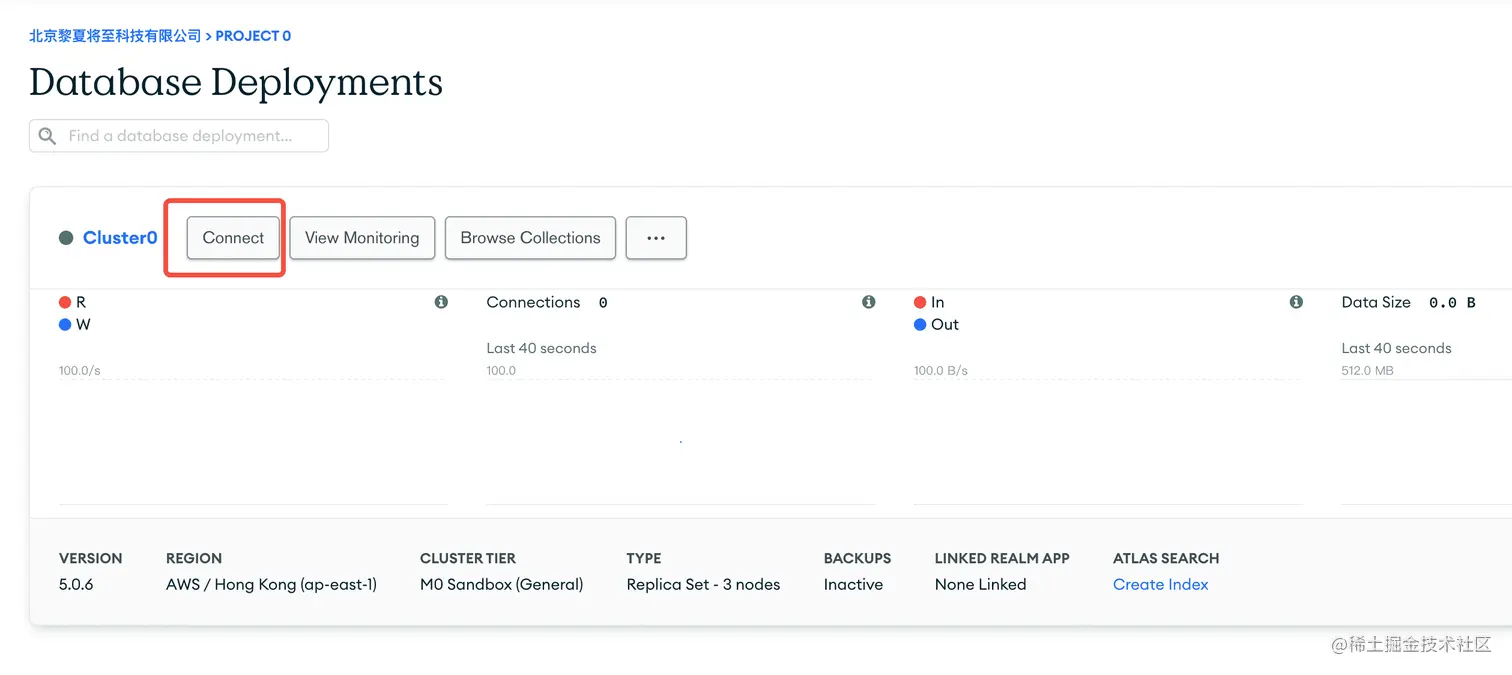
Task: Click the info icon of the R/W chart
Action: (x=441, y=302)
